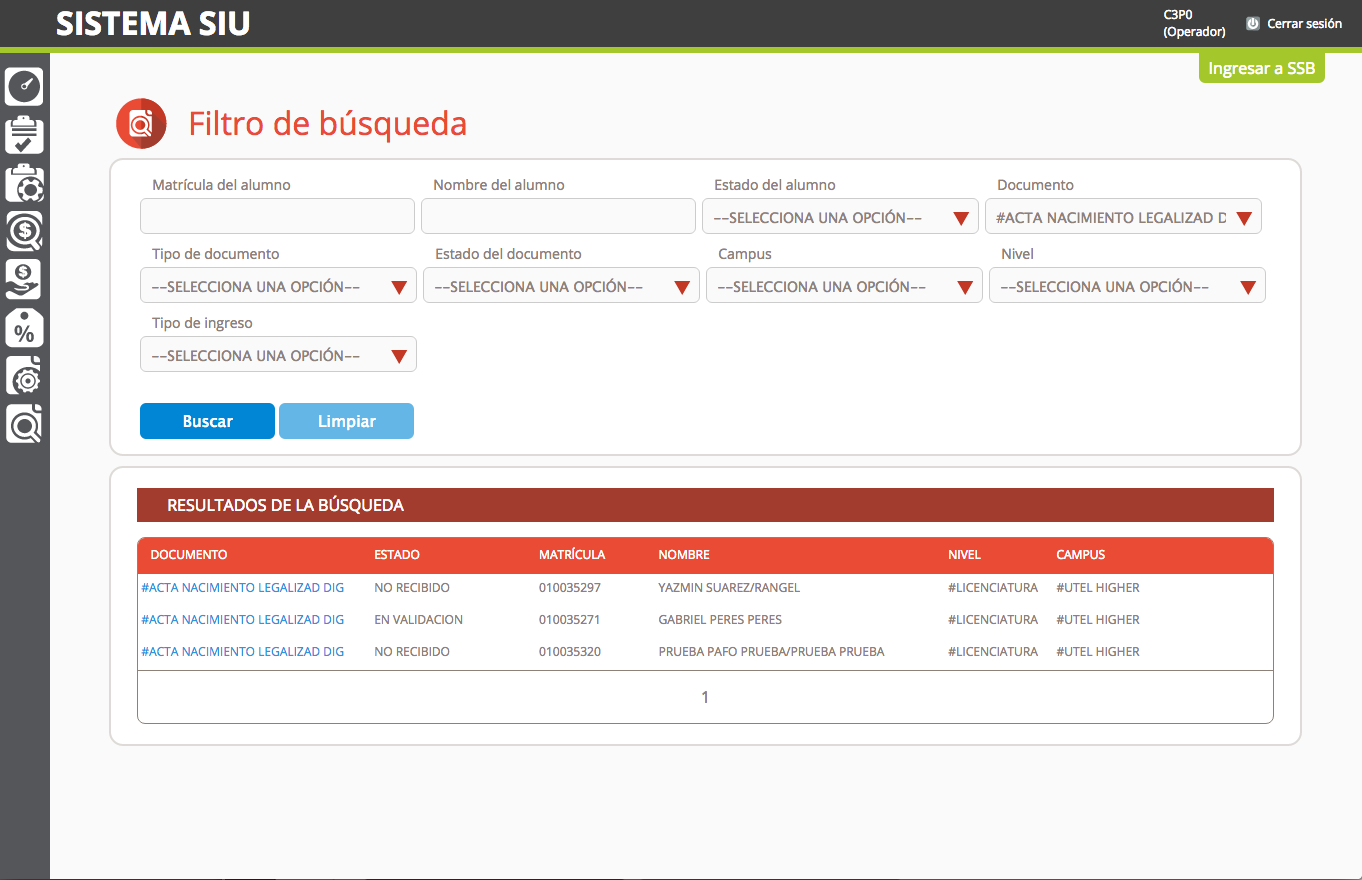Click the Ingresar a SSB button
Screen dimensions: 1362x880
coord(1261,68)
